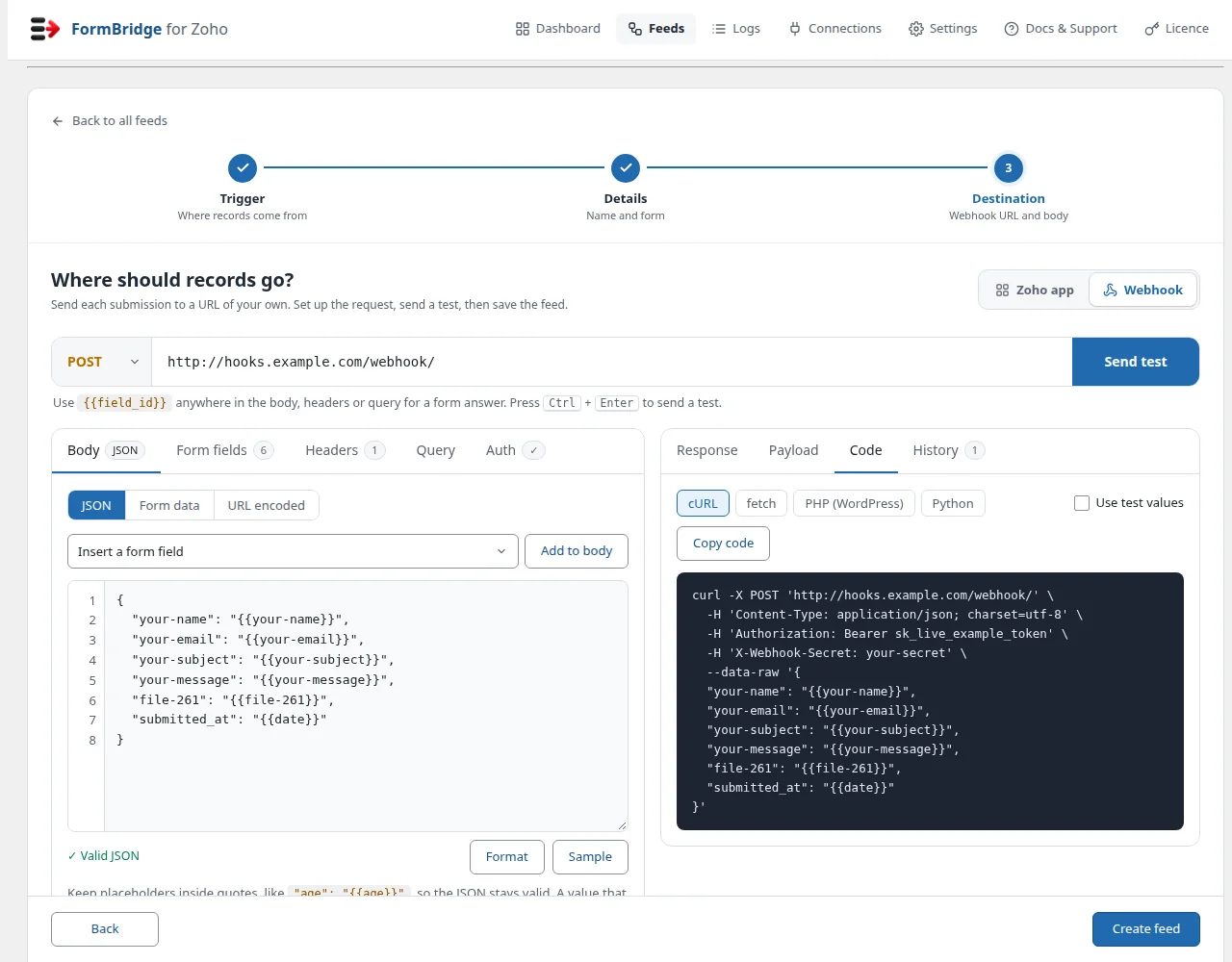Open the Payload tab

[793, 450]
